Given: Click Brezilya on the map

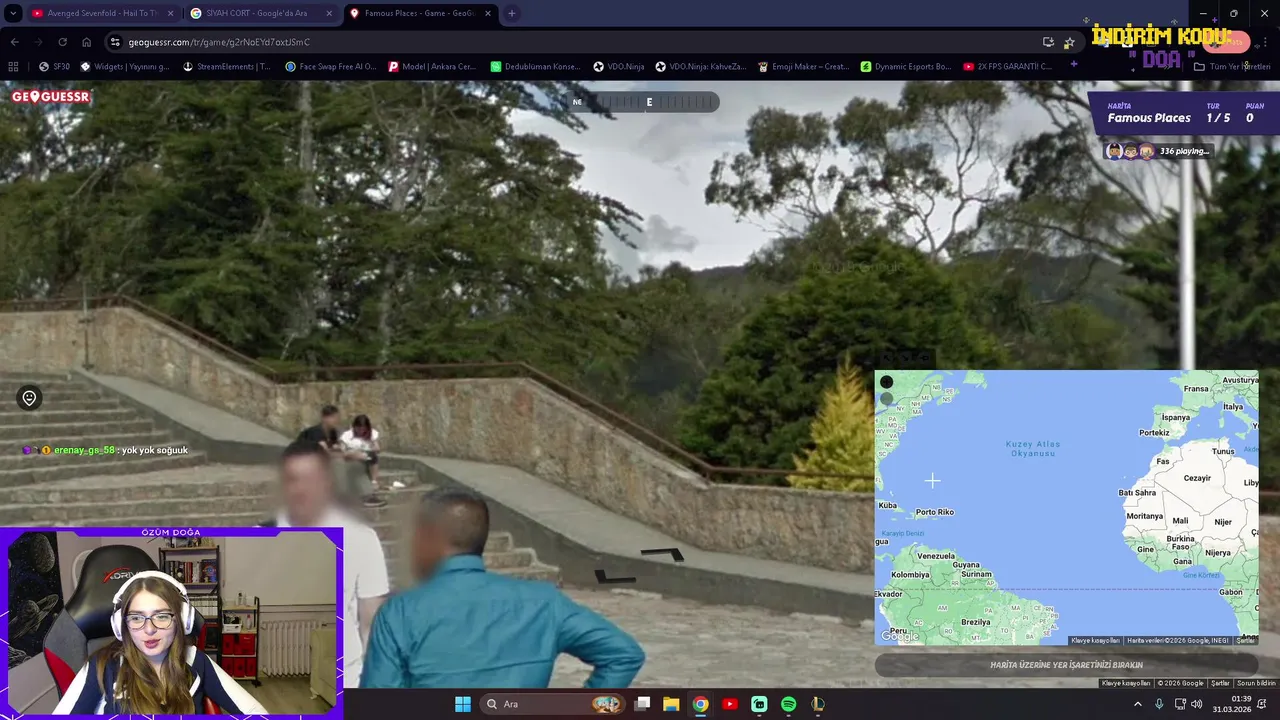Looking at the screenshot, I should 975,621.
